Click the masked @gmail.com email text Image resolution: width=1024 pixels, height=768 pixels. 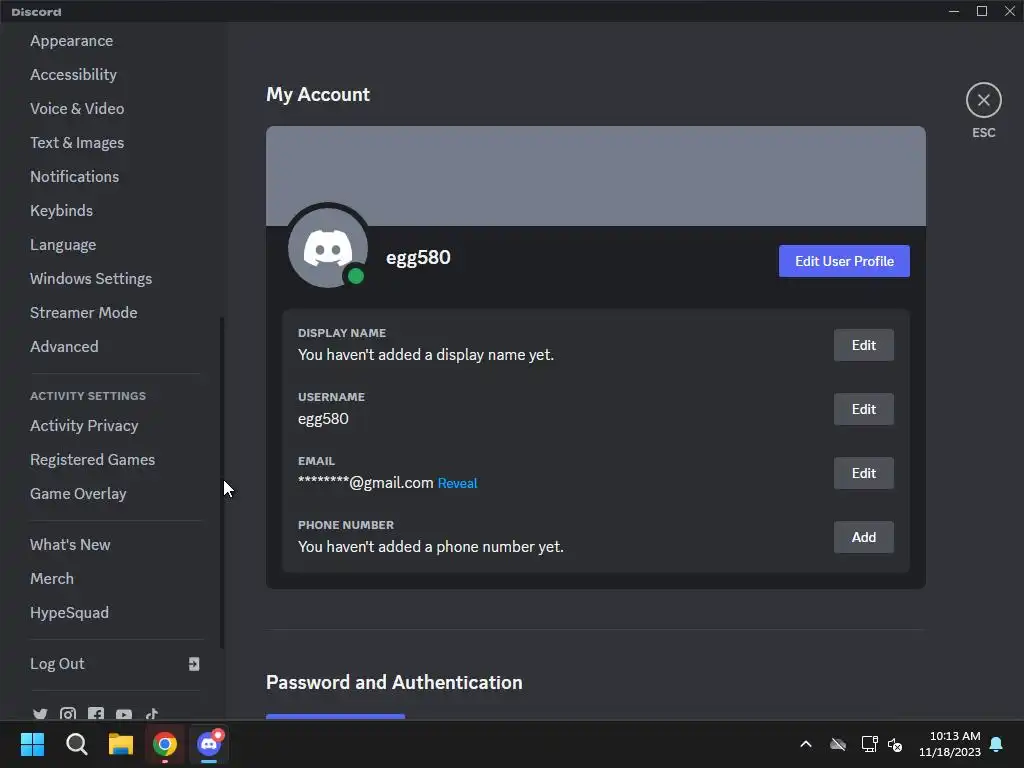tap(366, 483)
